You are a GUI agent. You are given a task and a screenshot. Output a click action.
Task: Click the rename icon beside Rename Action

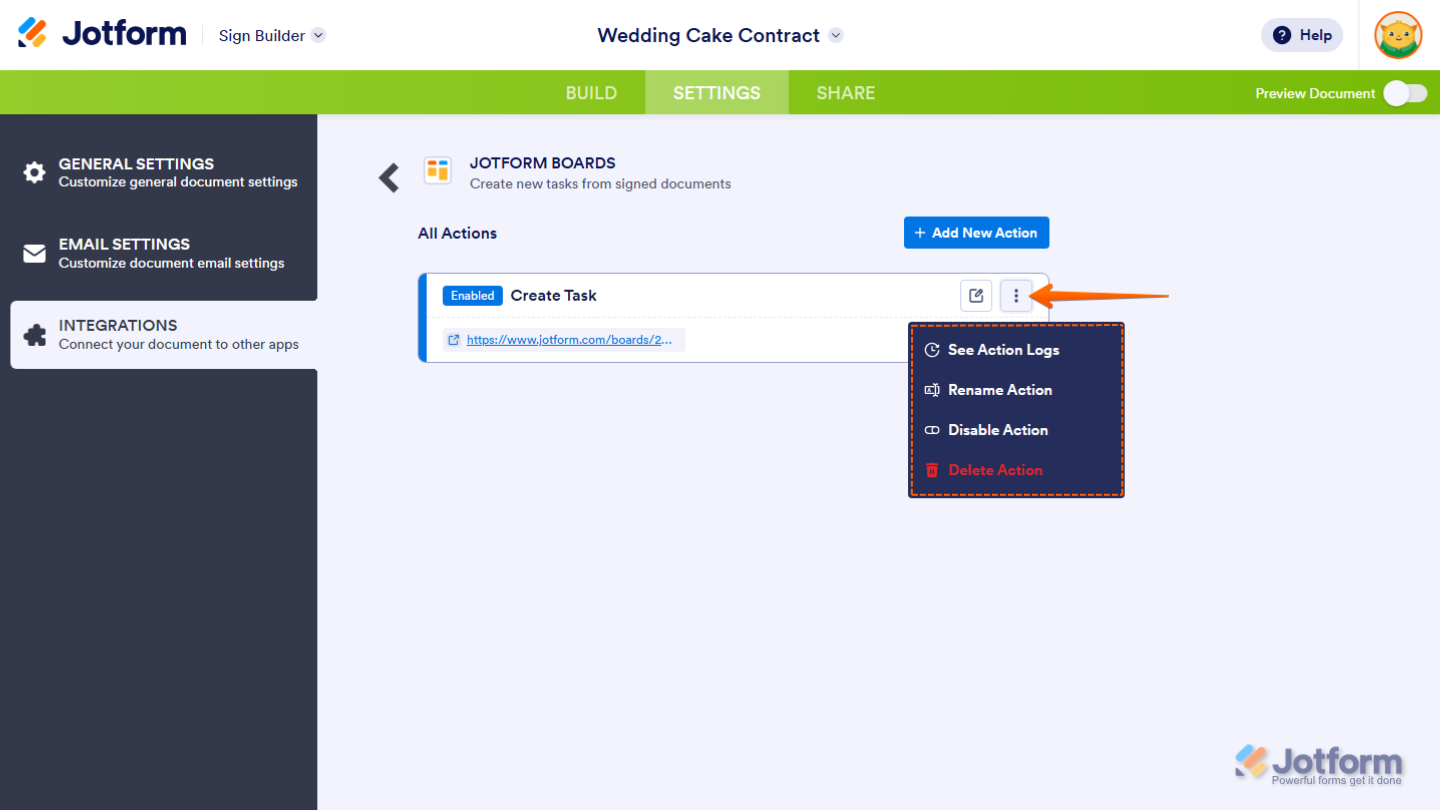(932, 390)
